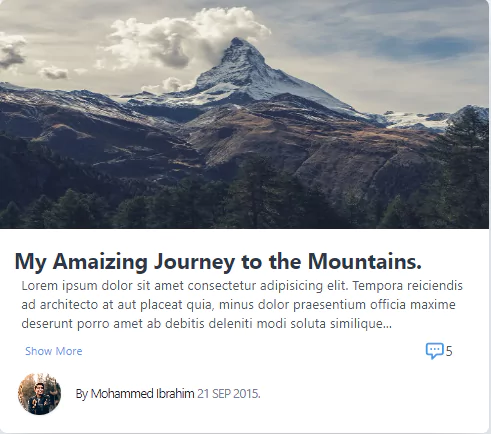Open the author's round profile avatar
Image resolution: width=491 pixels, height=434 pixels.
(39, 394)
